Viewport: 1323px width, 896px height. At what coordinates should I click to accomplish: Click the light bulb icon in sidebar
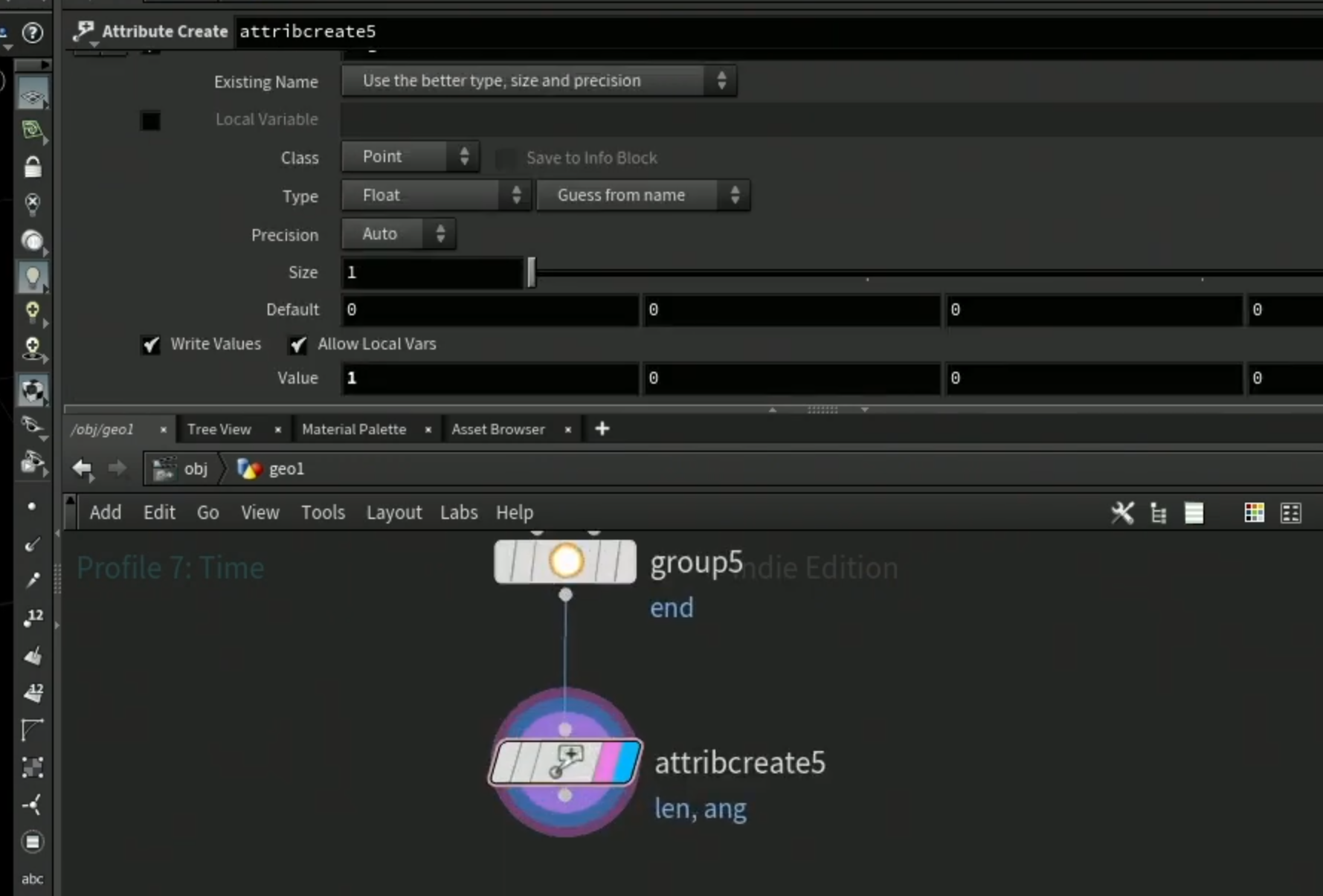(33, 277)
